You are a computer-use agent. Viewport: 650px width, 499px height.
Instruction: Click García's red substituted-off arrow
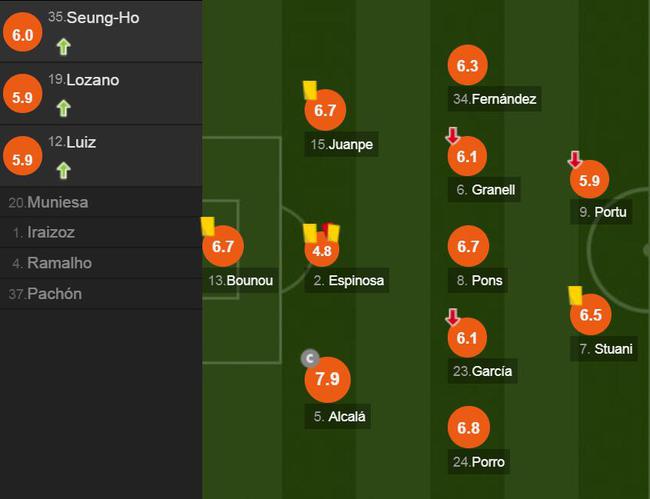[453, 317]
